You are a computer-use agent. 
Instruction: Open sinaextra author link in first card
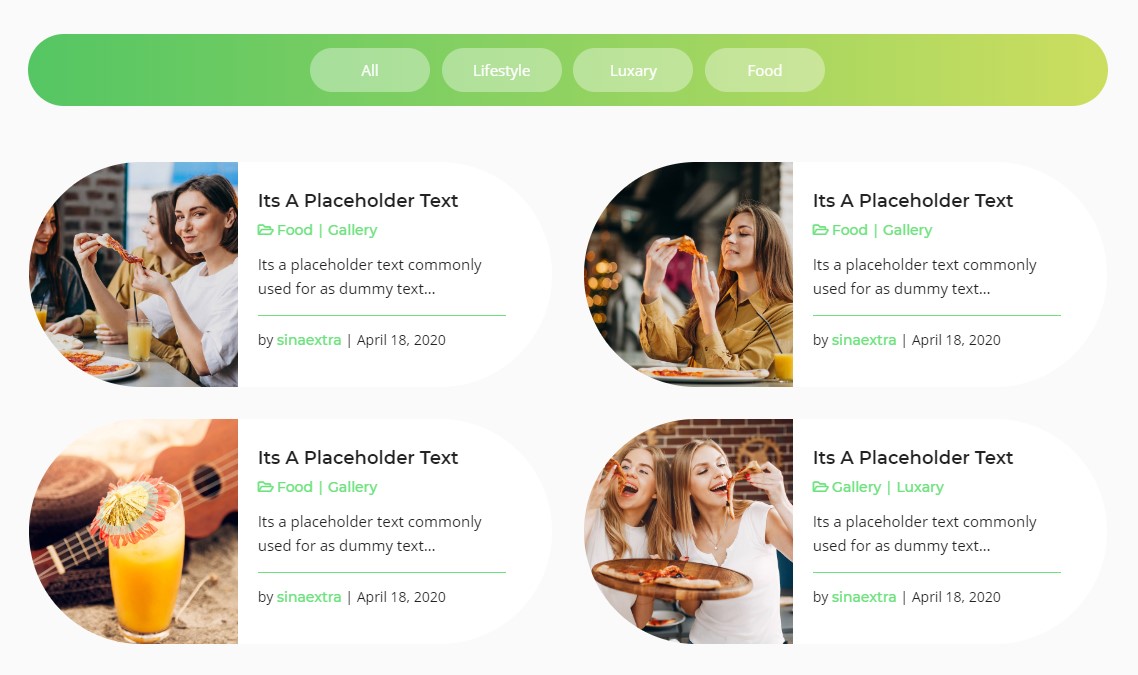click(309, 340)
